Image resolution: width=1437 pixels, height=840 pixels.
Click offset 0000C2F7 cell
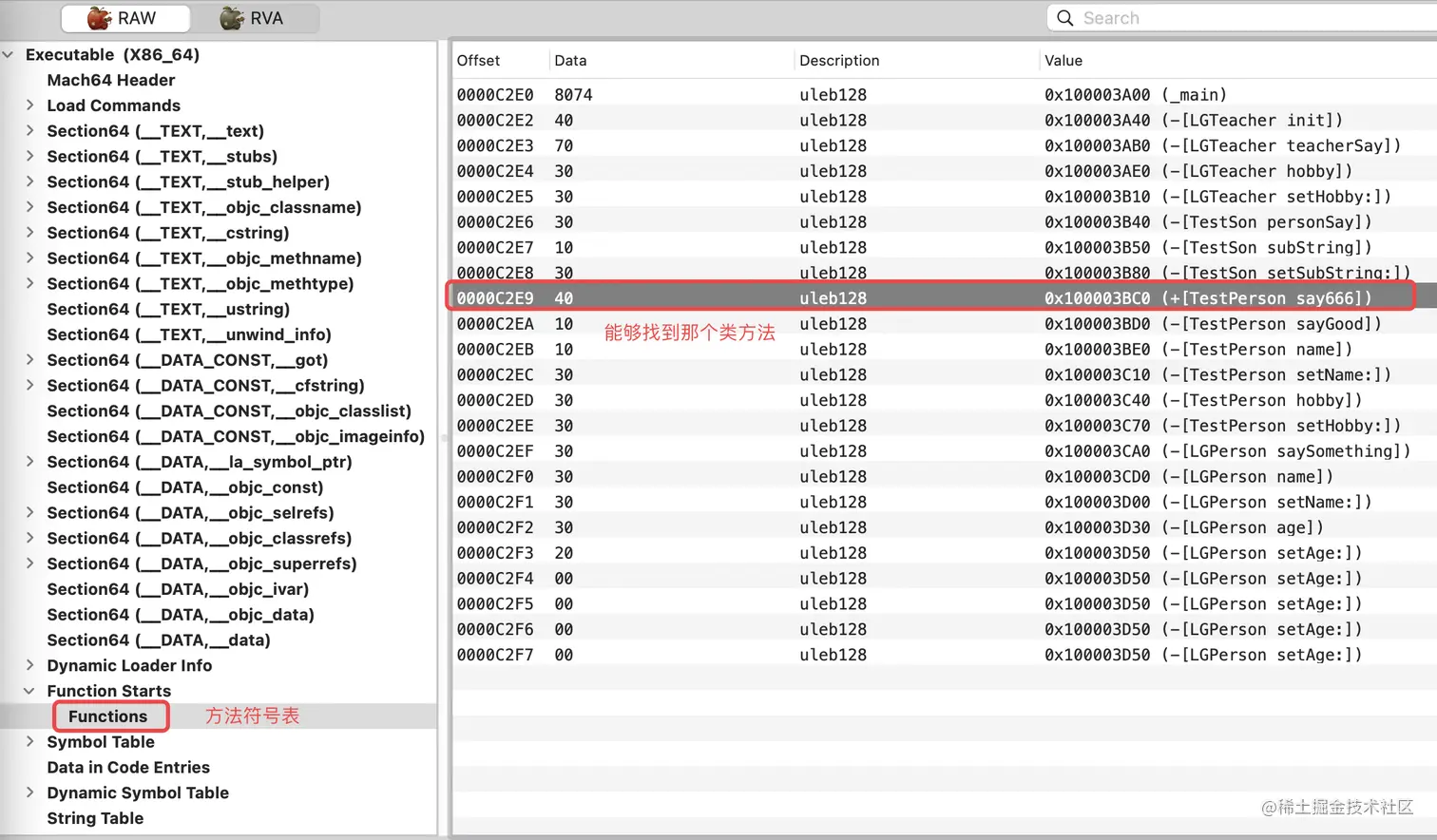495,655
